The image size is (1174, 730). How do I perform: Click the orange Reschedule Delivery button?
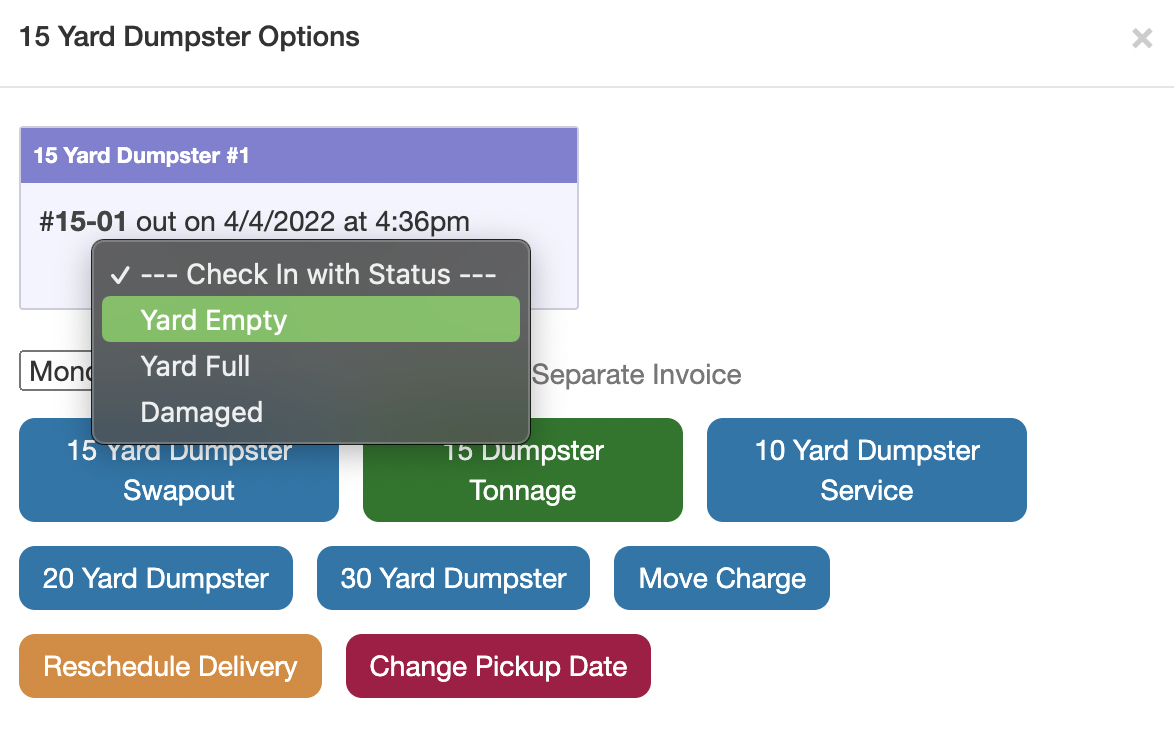(x=170, y=666)
